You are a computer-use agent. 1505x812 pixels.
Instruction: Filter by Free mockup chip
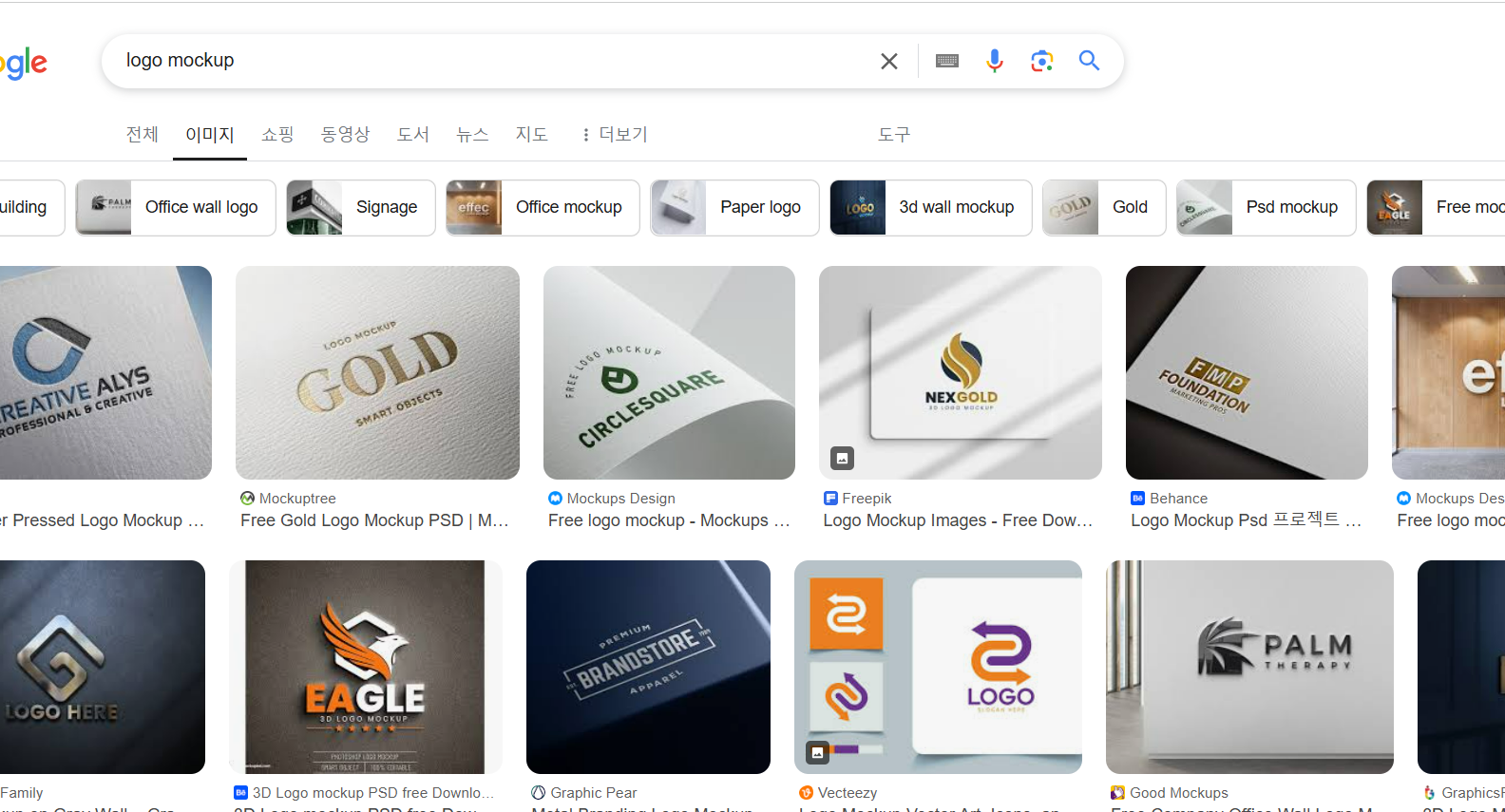coord(1436,207)
